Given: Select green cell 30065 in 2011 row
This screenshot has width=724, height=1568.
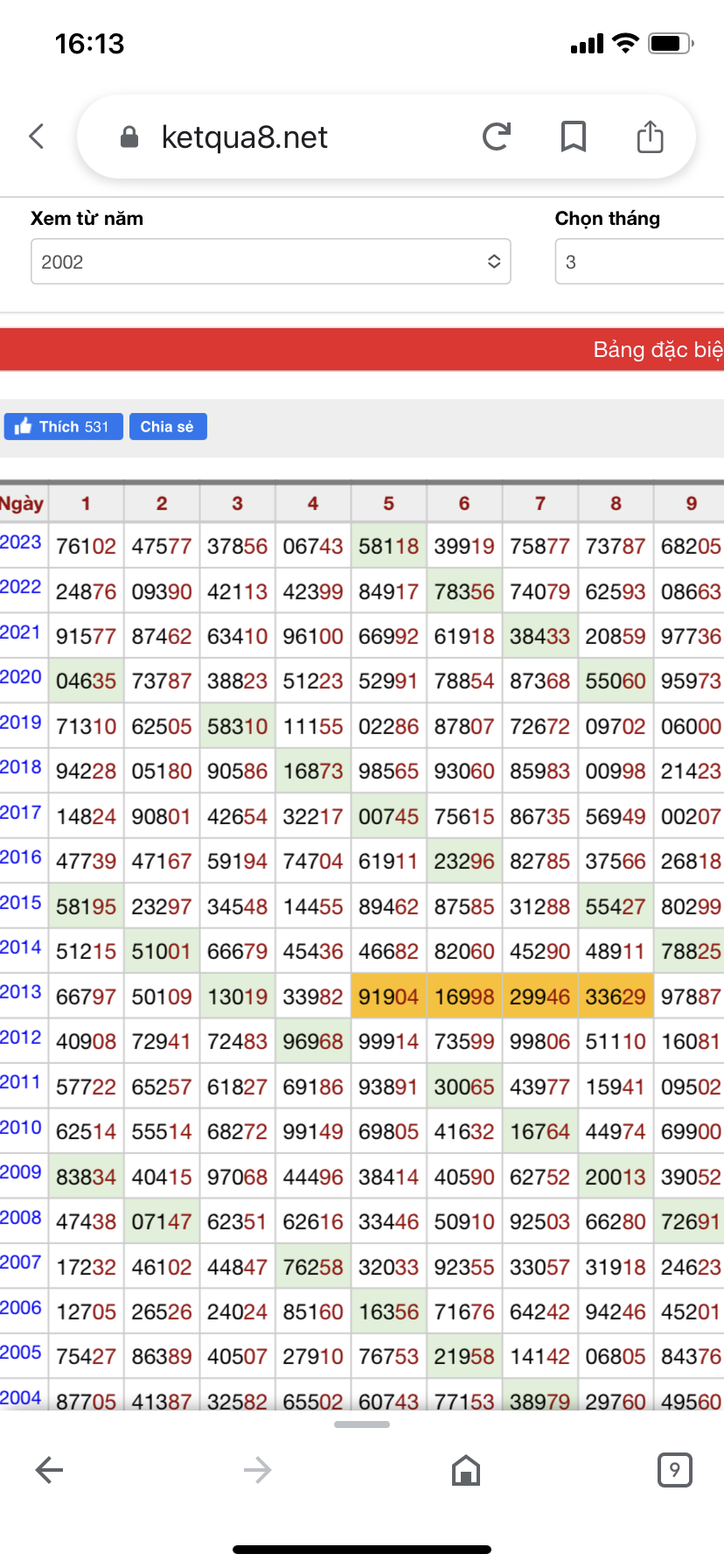Looking at the screenshot, I should click(x=464, y=1087).
